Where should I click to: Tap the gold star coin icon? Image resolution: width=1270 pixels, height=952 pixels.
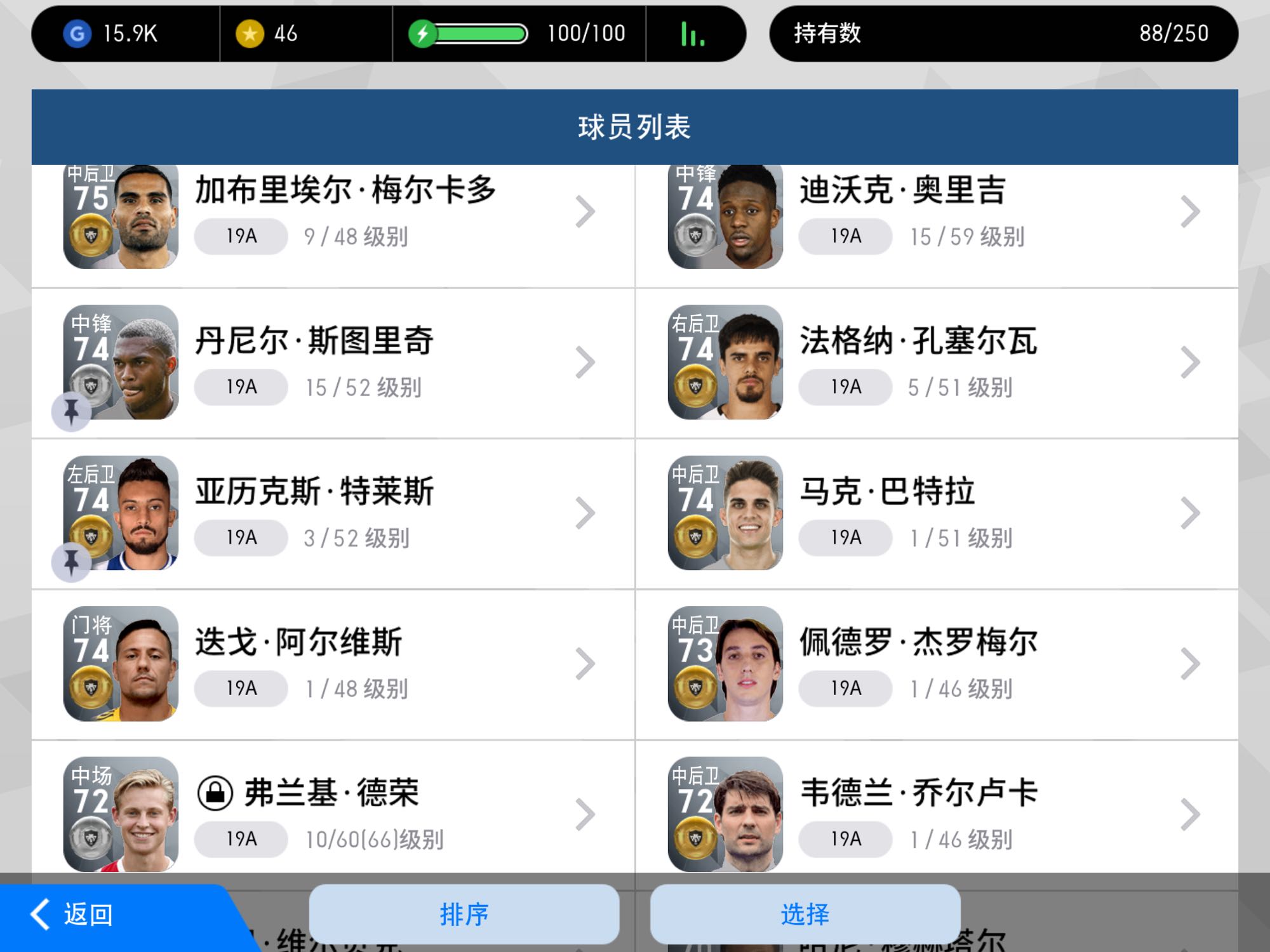(250, 34)
